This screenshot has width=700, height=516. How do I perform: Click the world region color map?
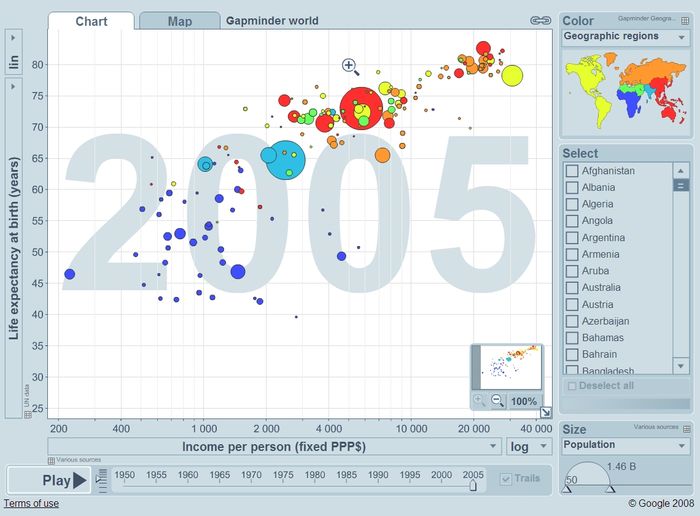625,92
